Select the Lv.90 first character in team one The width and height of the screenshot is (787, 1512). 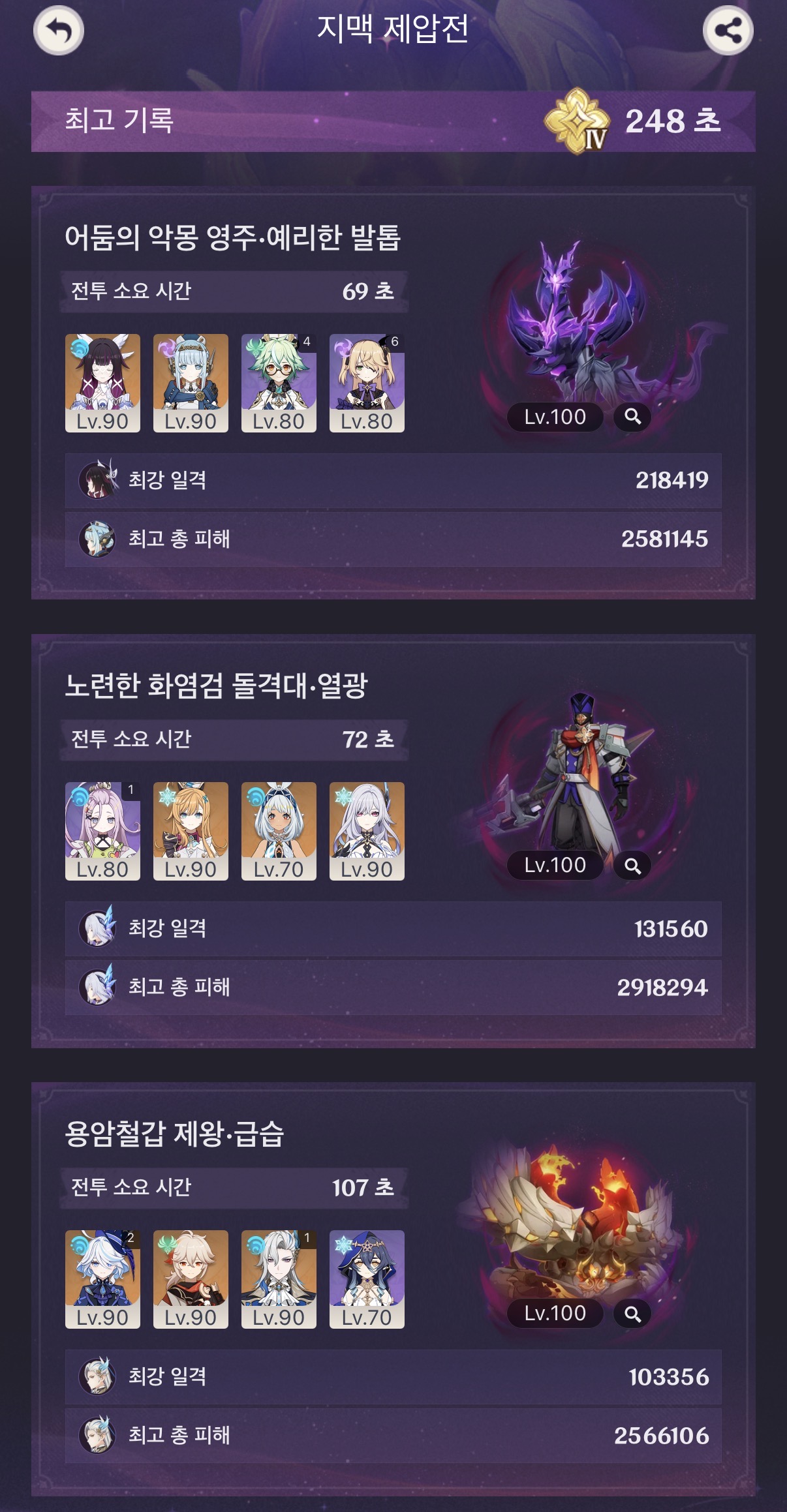102,383
